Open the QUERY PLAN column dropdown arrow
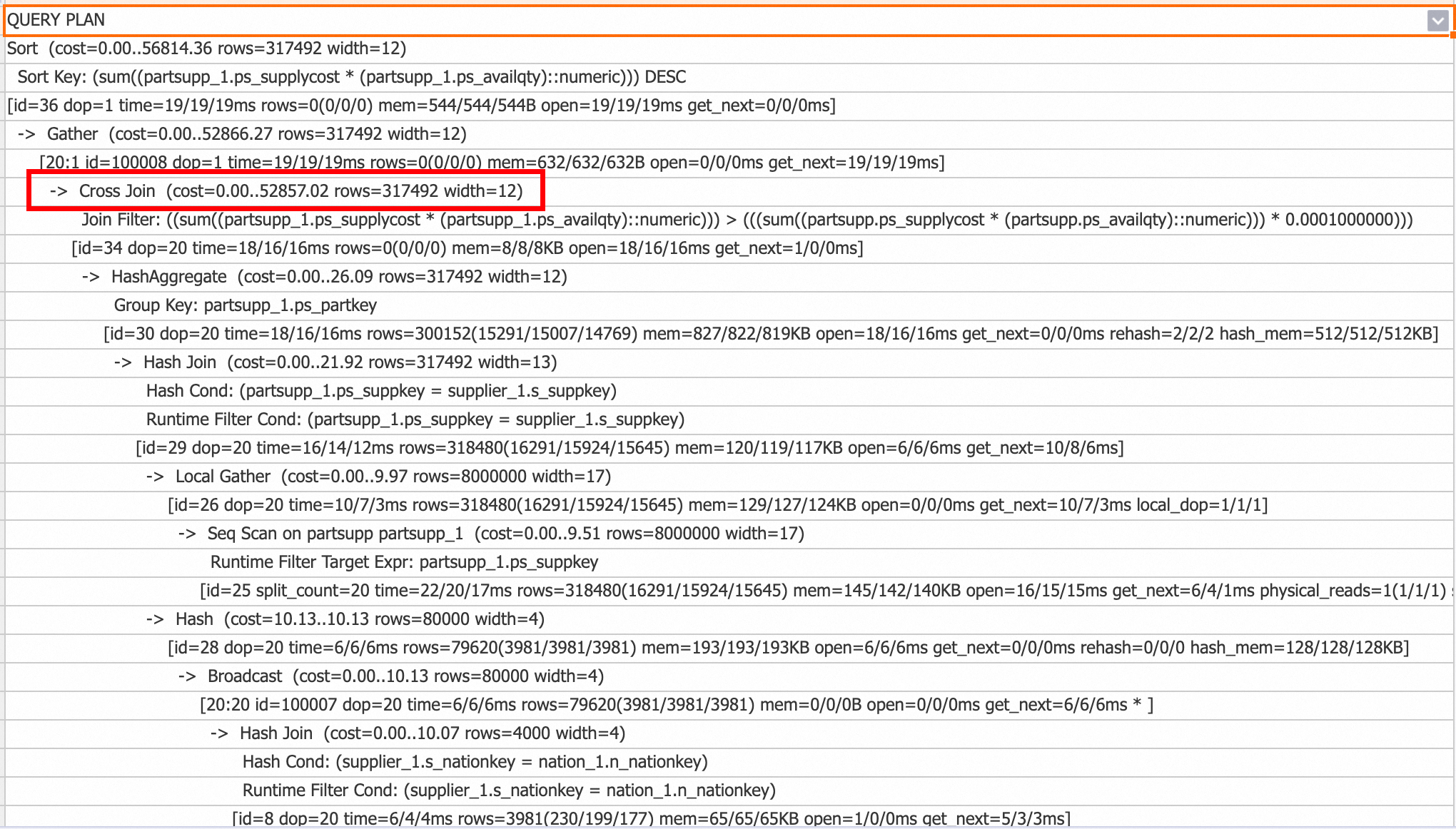The image size is (1456, 829). click(1437, 21)
